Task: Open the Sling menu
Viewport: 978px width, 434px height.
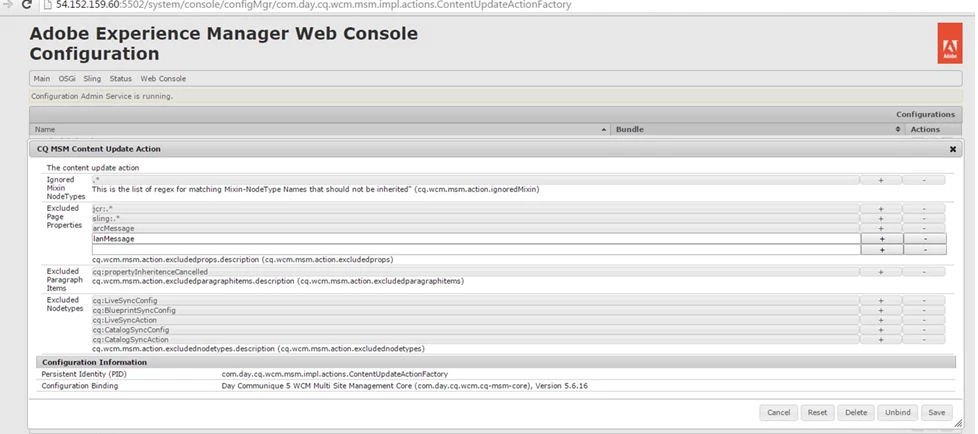Action: tap(92, 79)
